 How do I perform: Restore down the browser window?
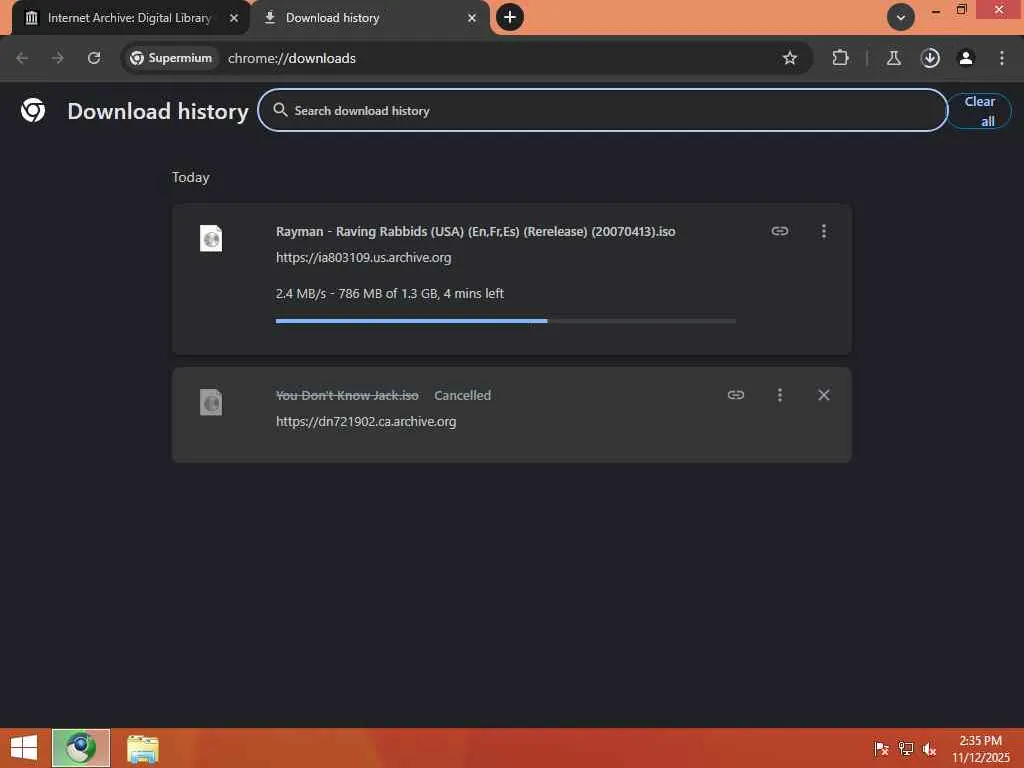click(961, 10)
